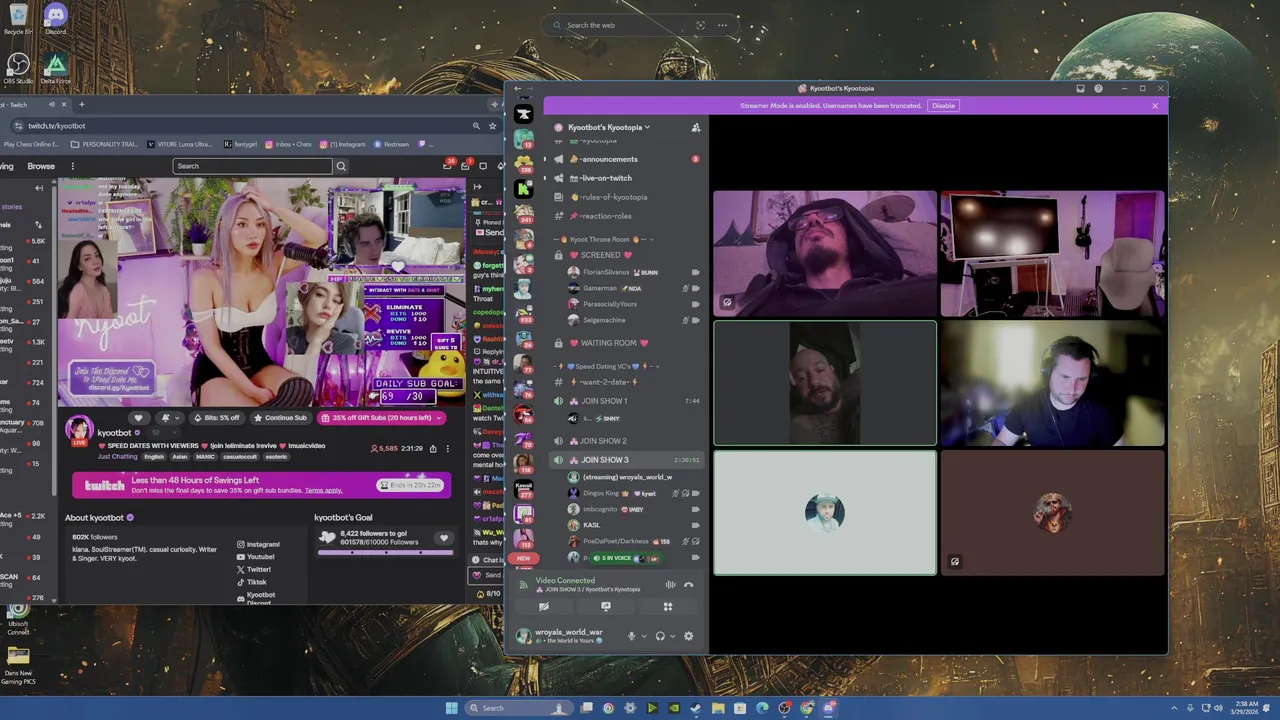Viewport: 1280px width, 720px height.
Task: Collapse the Speed Dating VC's category
Action: tap(606, 366)
